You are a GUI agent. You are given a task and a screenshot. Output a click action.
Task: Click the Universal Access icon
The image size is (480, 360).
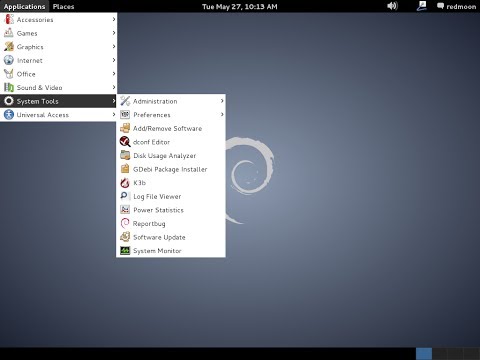coord(9,115)
